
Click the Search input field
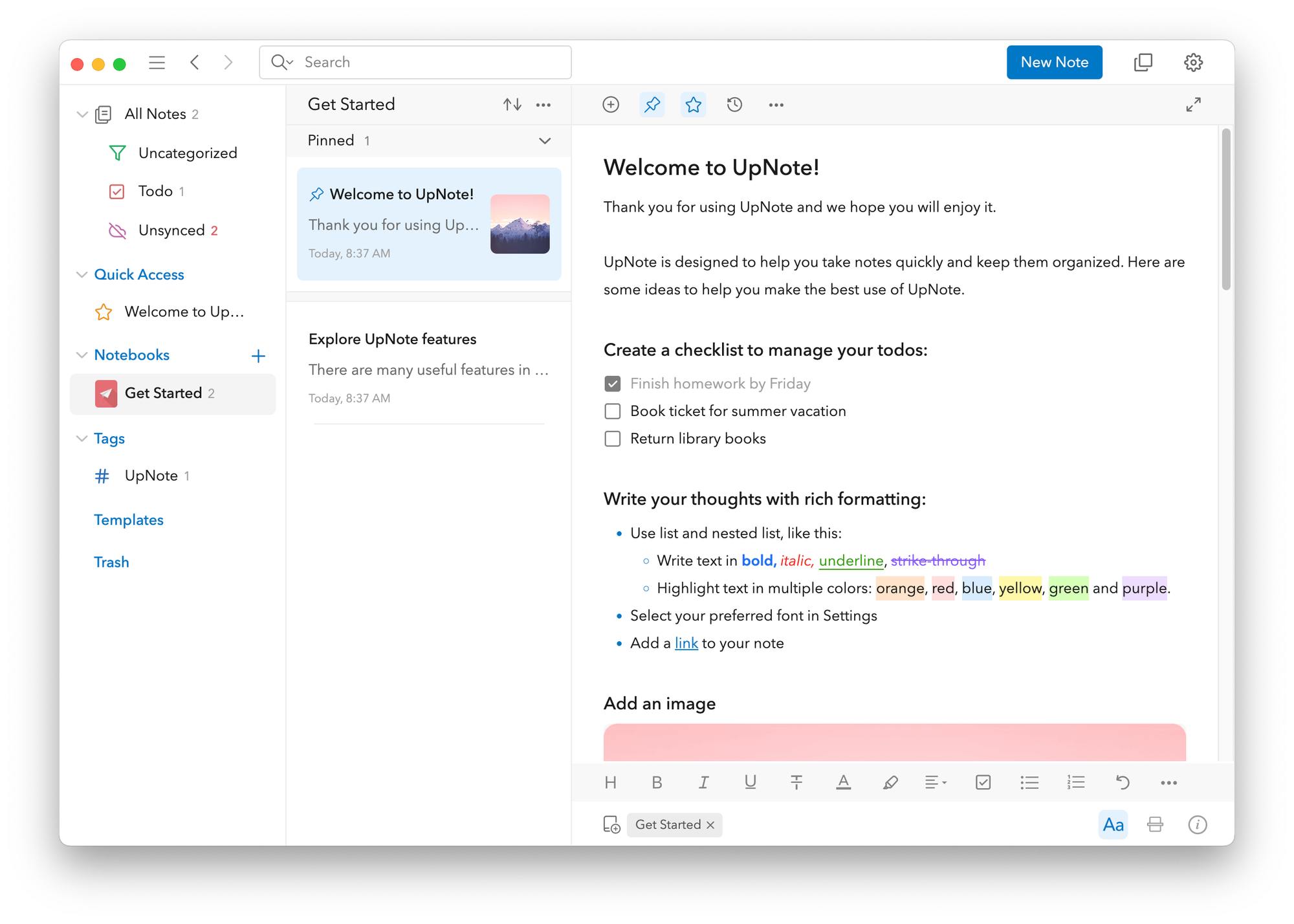(427, 62)
